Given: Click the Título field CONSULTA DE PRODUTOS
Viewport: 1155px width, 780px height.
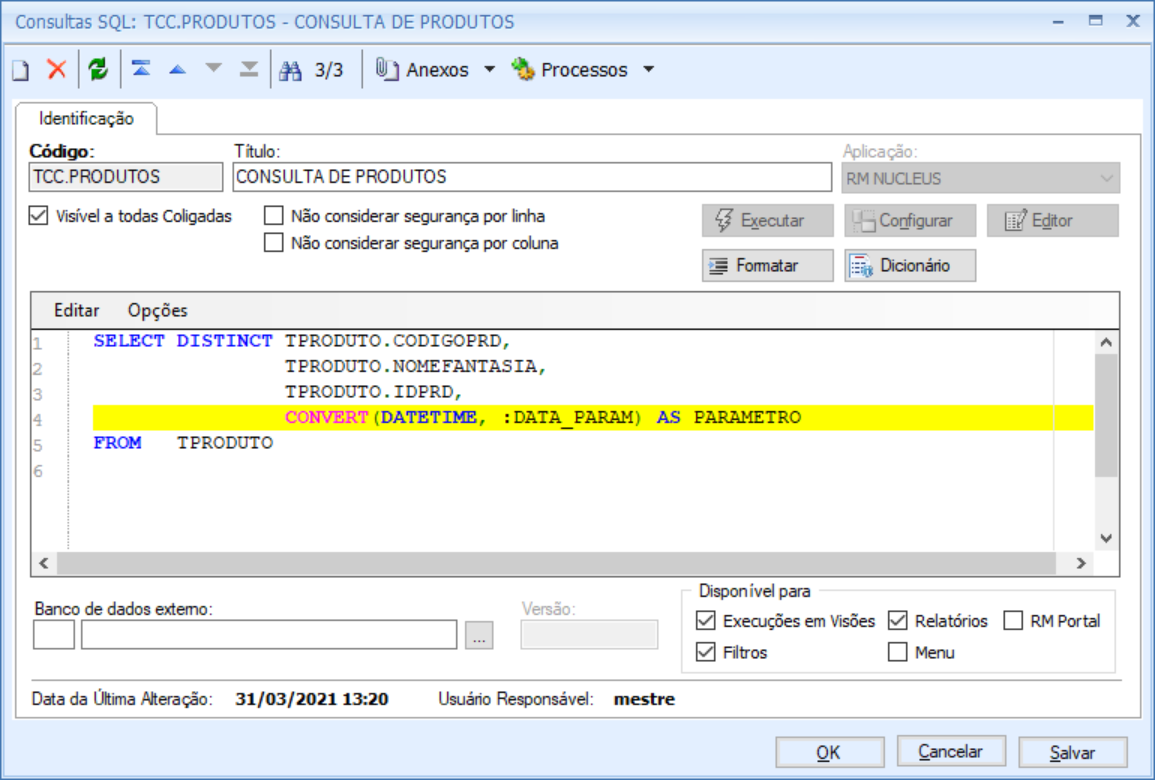Looking at the screenshot, I should [532, 177].
